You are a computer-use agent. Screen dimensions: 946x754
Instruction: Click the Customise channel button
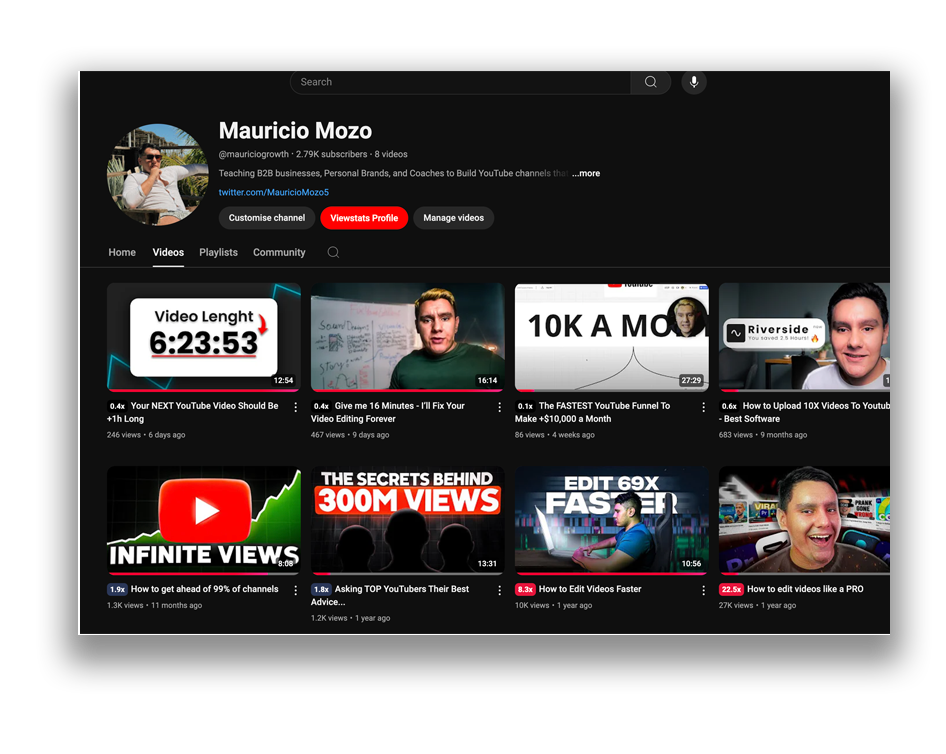pos(267,218)
